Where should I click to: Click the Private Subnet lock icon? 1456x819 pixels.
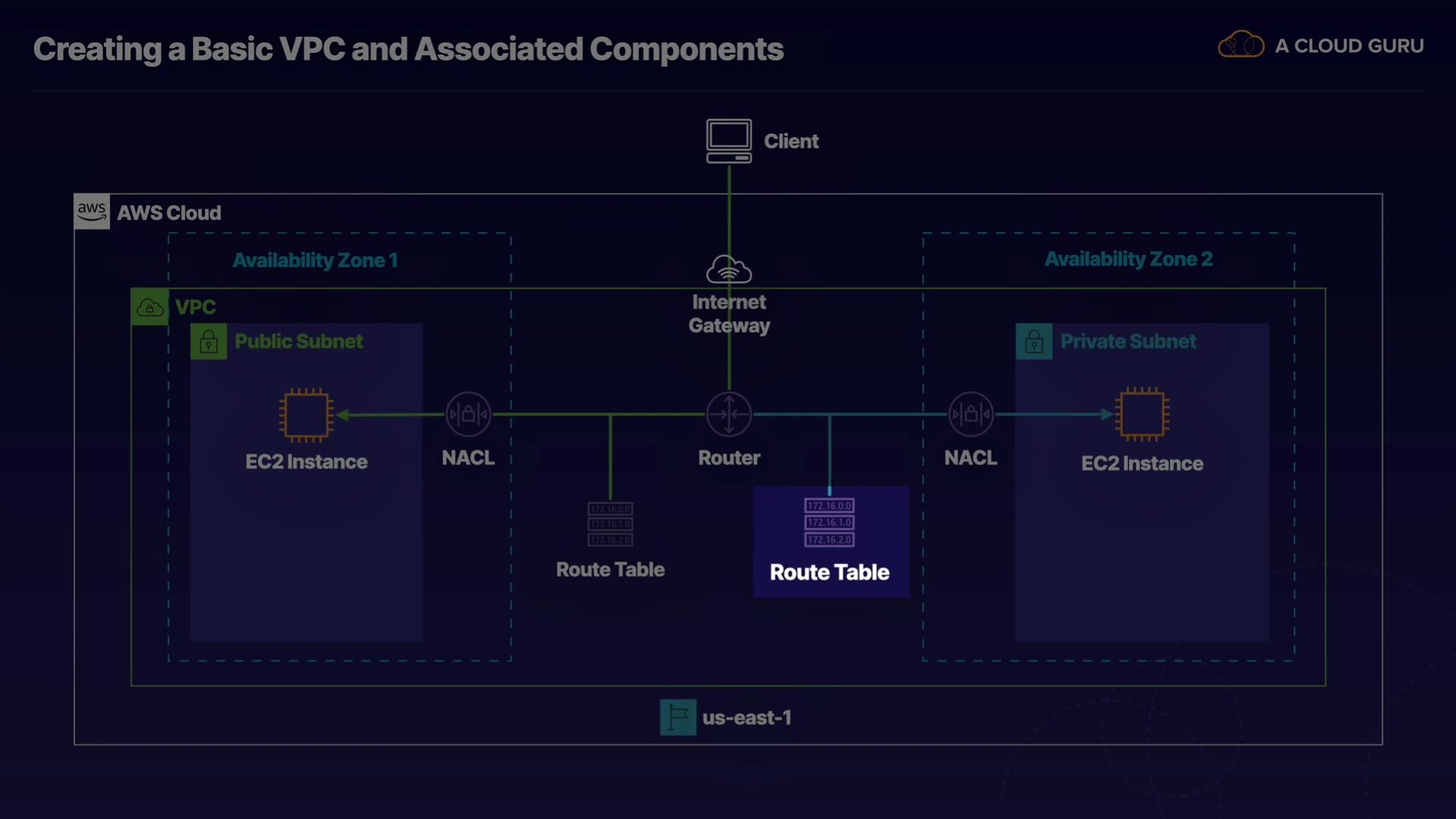coord(1034,342)
